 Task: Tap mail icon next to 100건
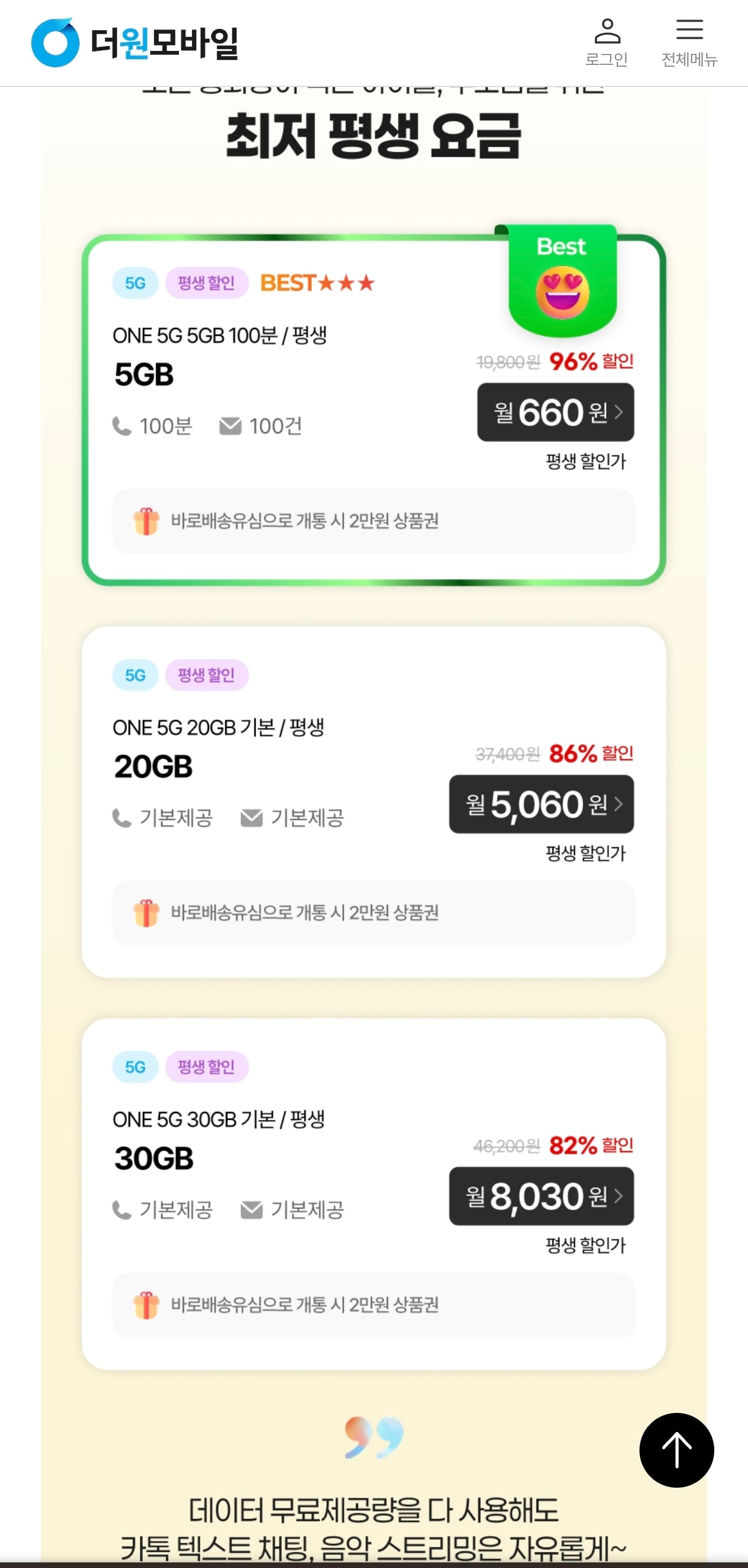(230, 426)
